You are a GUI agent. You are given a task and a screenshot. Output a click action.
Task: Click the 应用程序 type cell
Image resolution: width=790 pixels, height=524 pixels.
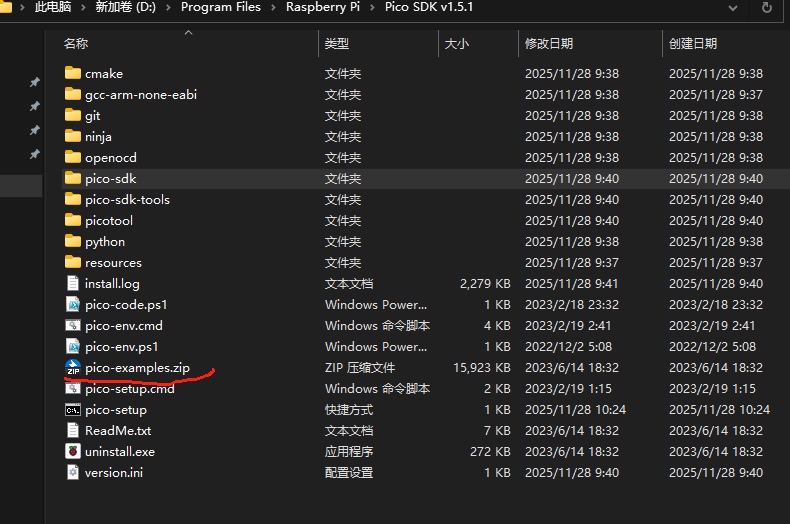click(349, 452)
